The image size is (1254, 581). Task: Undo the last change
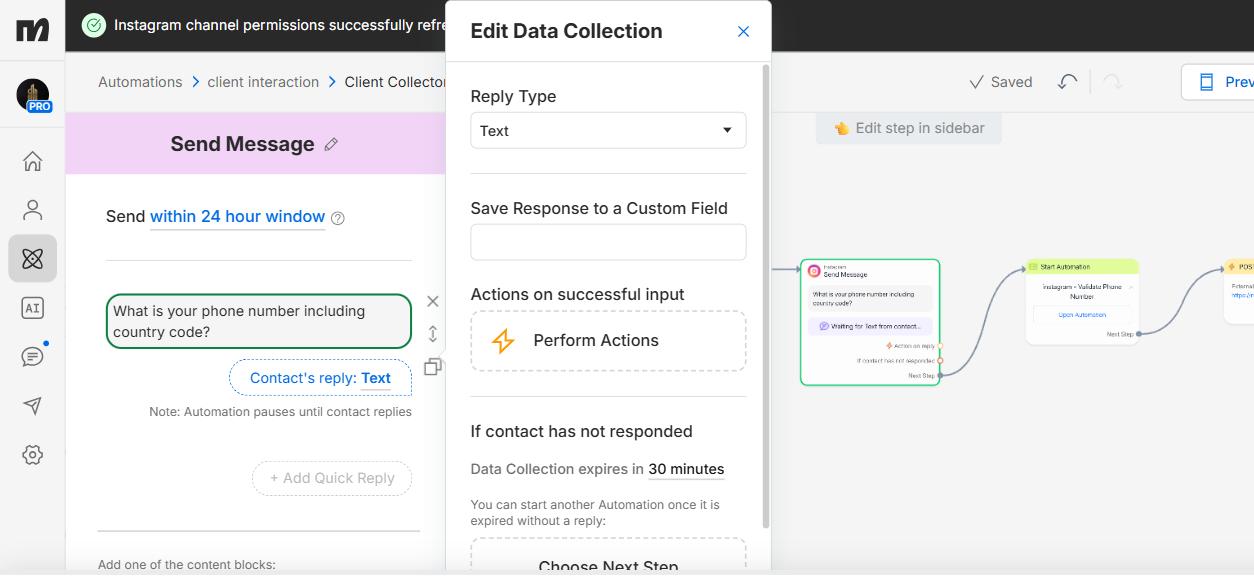click(1067, 82)
